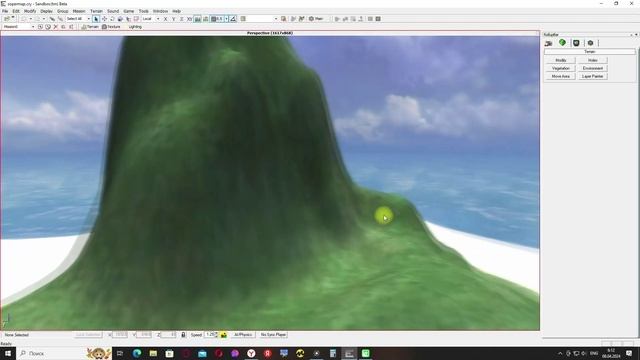Click the unlink object toolbar icon
The height and width of the screenshot is (360, 640).
point(60,19)
